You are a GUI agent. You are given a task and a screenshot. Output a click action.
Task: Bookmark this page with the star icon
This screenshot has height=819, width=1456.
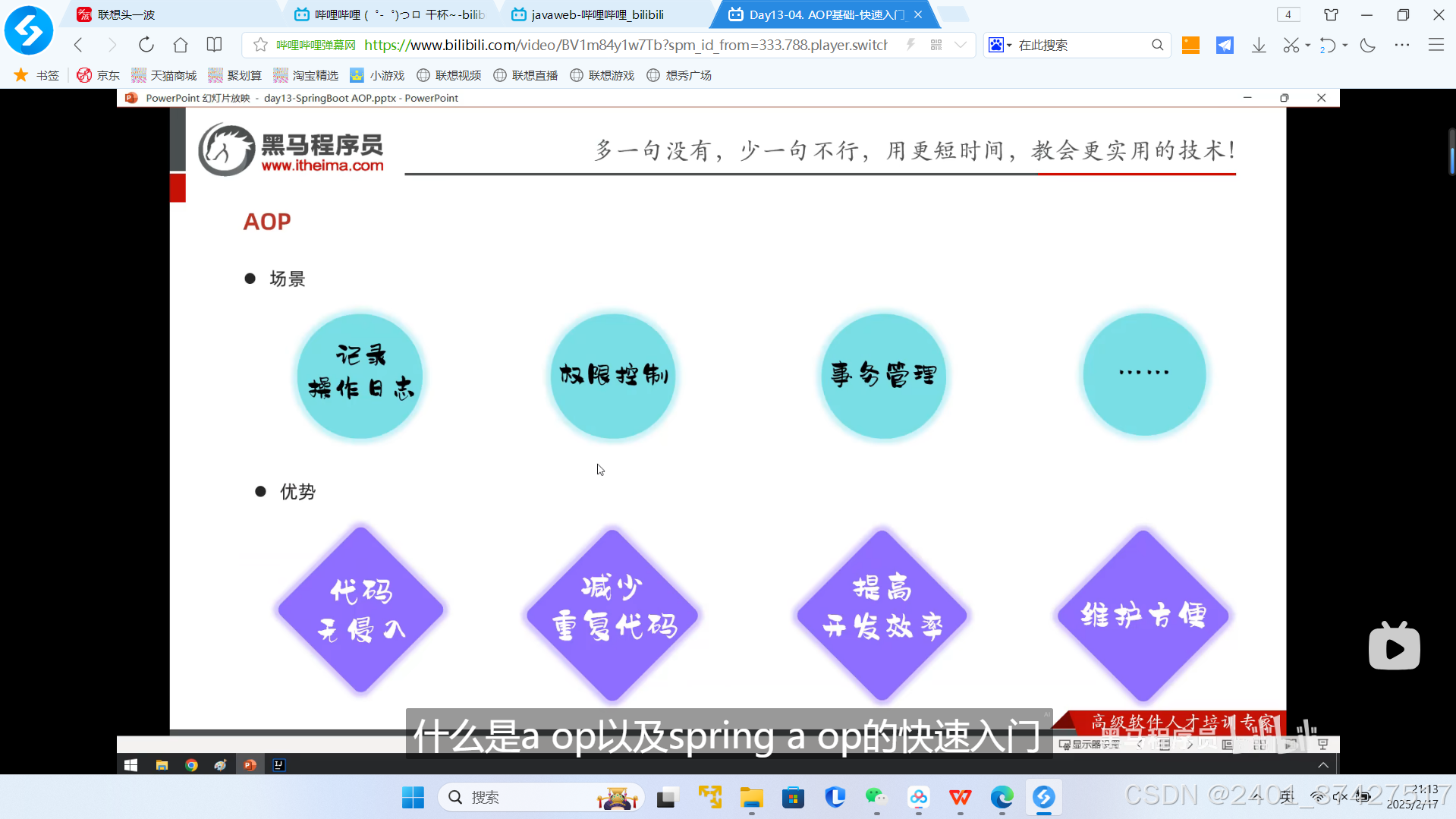pos(260,45)
